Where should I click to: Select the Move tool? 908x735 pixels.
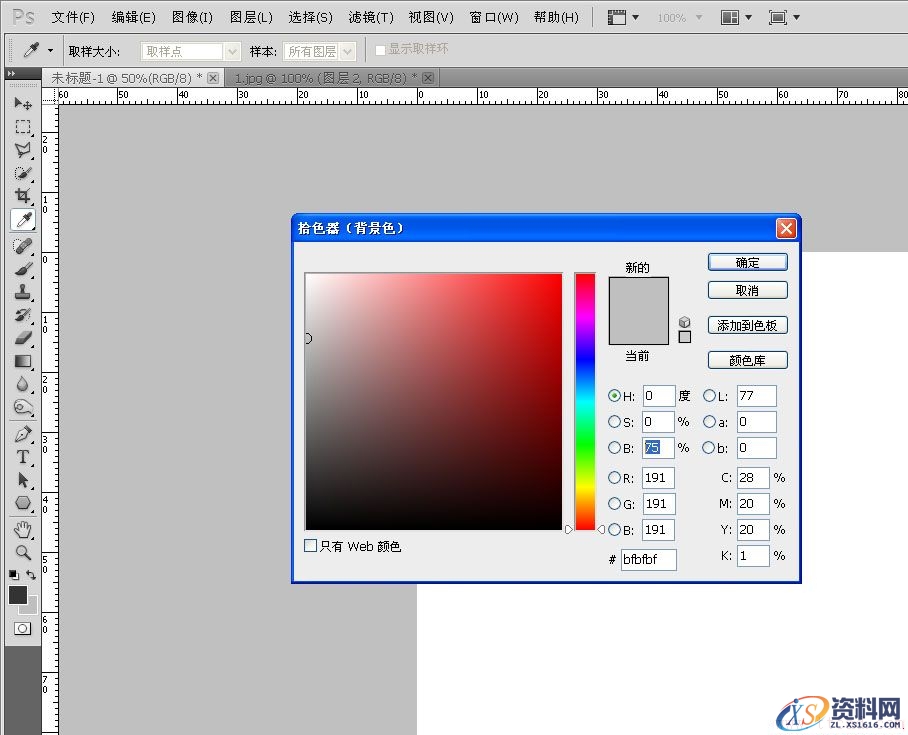pos(22,103)
